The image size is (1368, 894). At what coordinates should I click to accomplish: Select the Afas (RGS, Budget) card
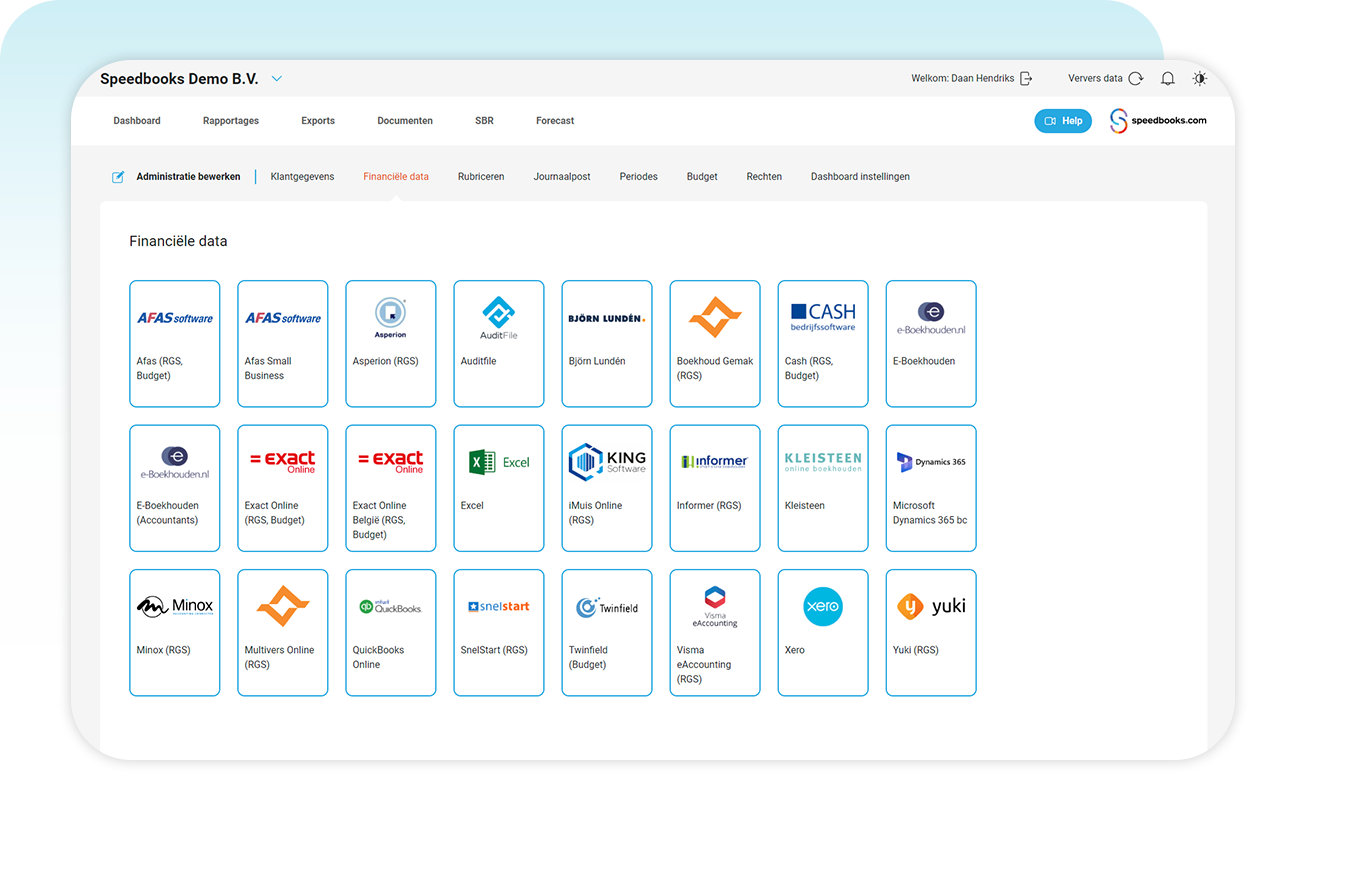(175, 344)
